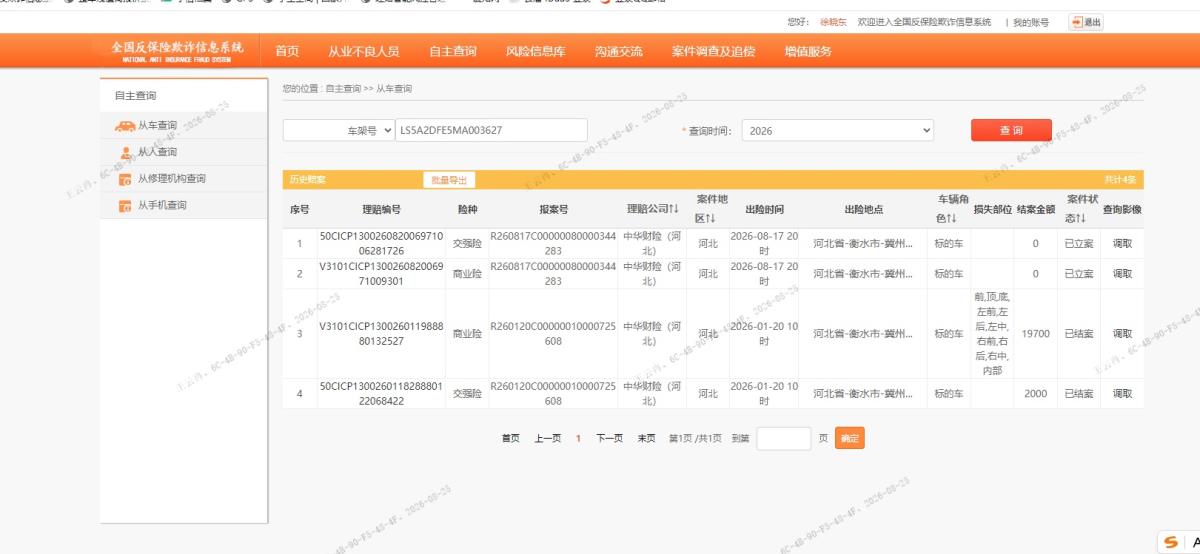Click claim number V3101CICP130026011988880132527
This screenshot has height=554, width=1200.
click(382, 334)
